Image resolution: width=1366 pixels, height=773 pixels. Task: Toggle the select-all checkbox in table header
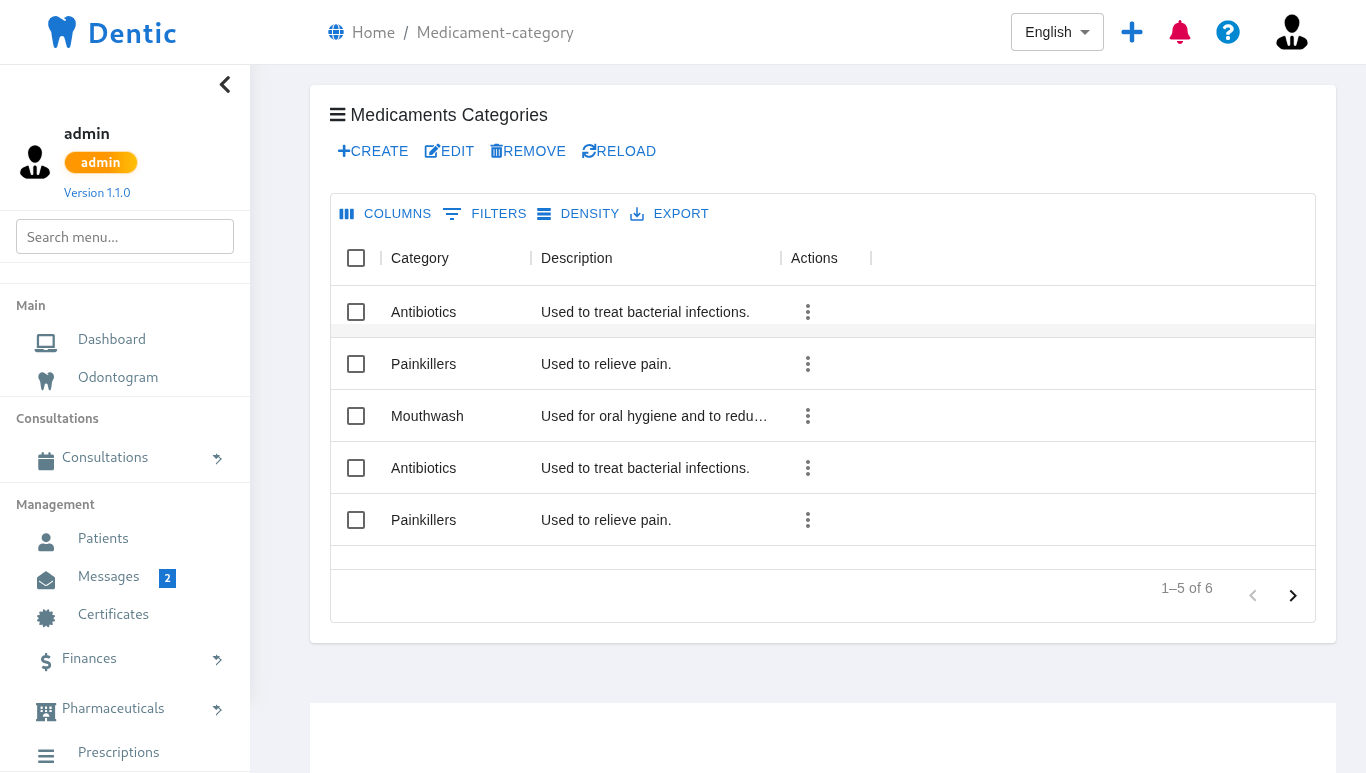(x=356, y=258)
